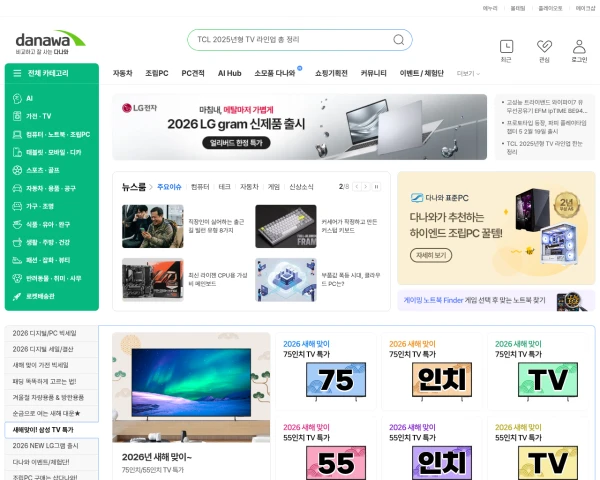Open the PC견적 menu item
This screenshot has height=480, width=600.
point(193,73)
